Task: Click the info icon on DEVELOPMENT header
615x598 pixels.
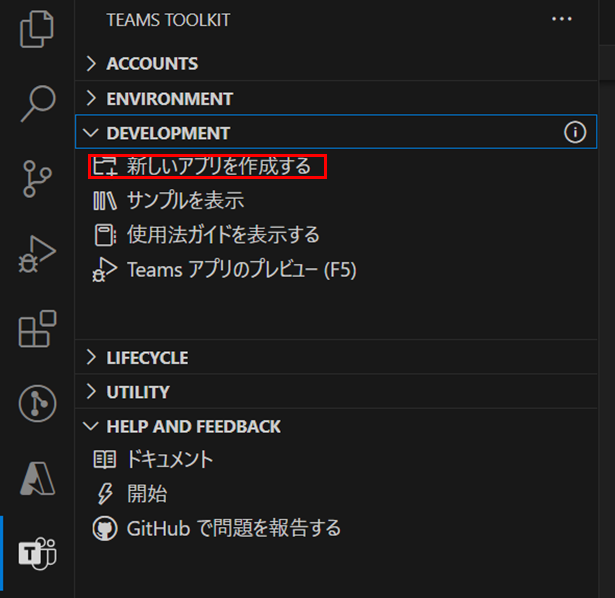Action: [x=575, y=132]
